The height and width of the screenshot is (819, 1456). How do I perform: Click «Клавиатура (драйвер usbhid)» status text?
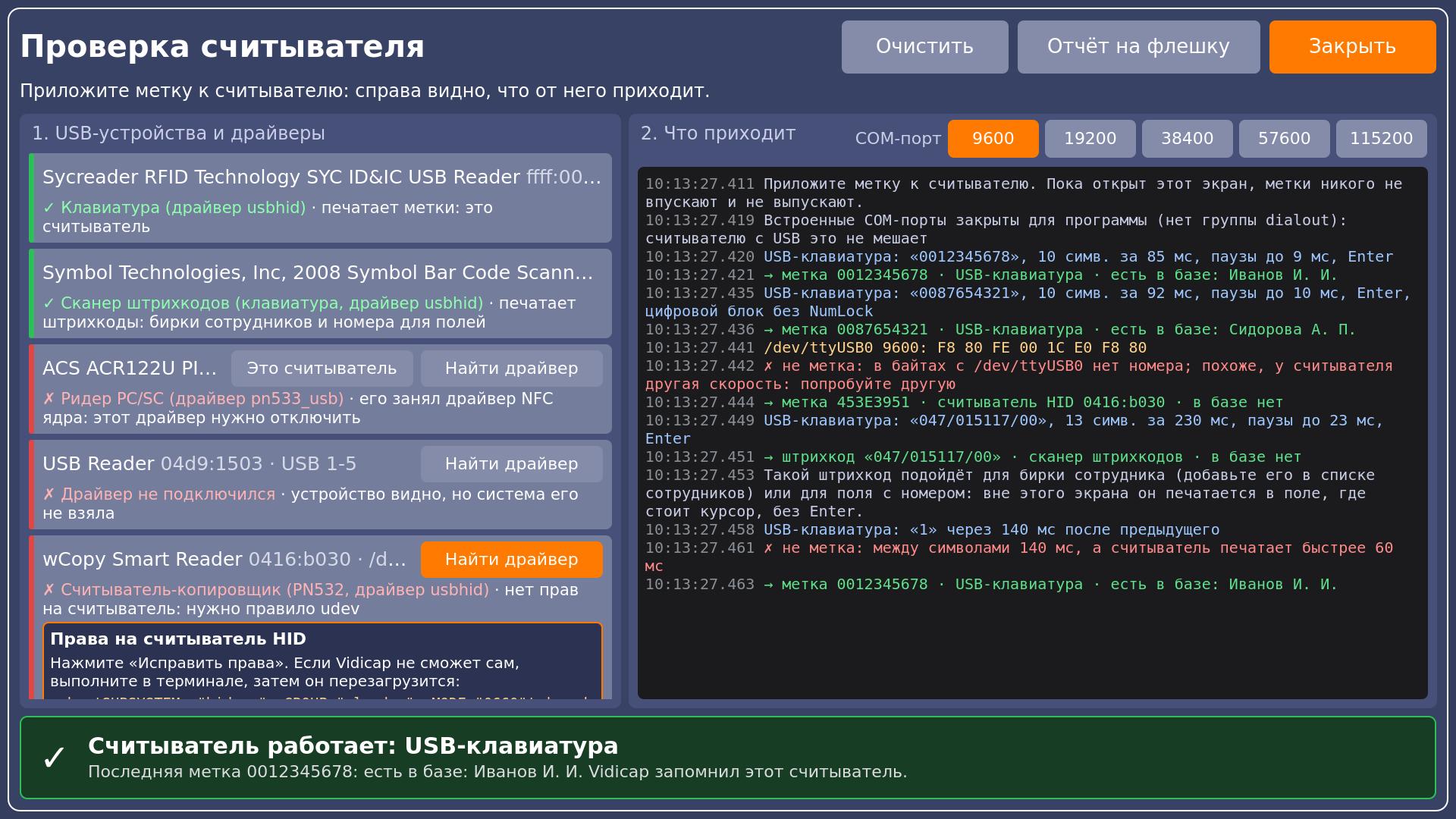(174, 208)
